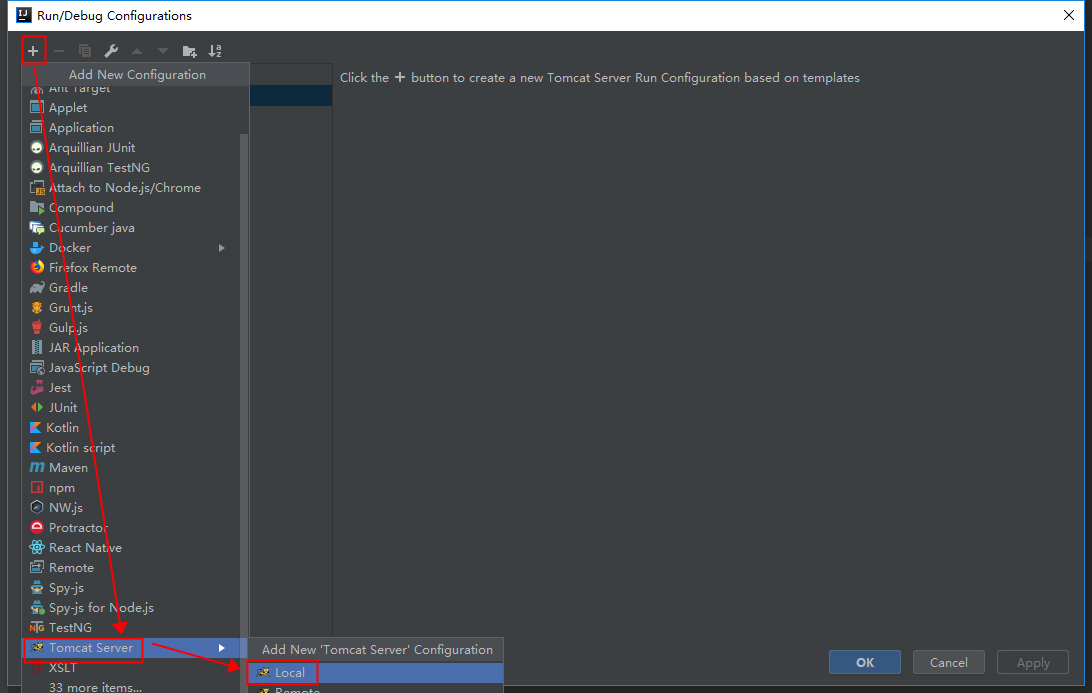
Task: Select Applet from the configuration list
Action: (x=131, y=107)
